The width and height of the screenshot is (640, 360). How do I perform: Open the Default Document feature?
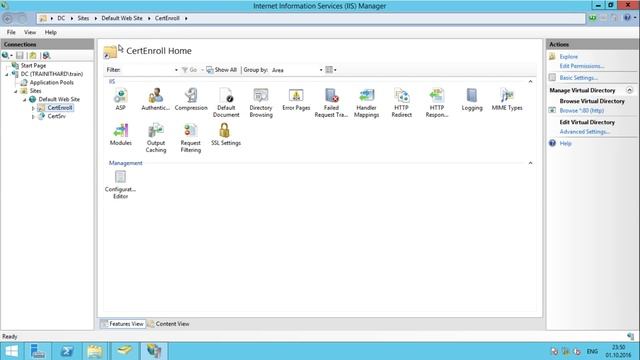[x=226, y=103]
